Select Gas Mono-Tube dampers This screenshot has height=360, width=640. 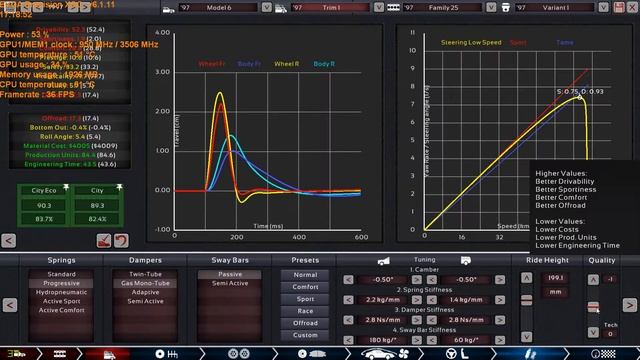(x=145, y=283)
